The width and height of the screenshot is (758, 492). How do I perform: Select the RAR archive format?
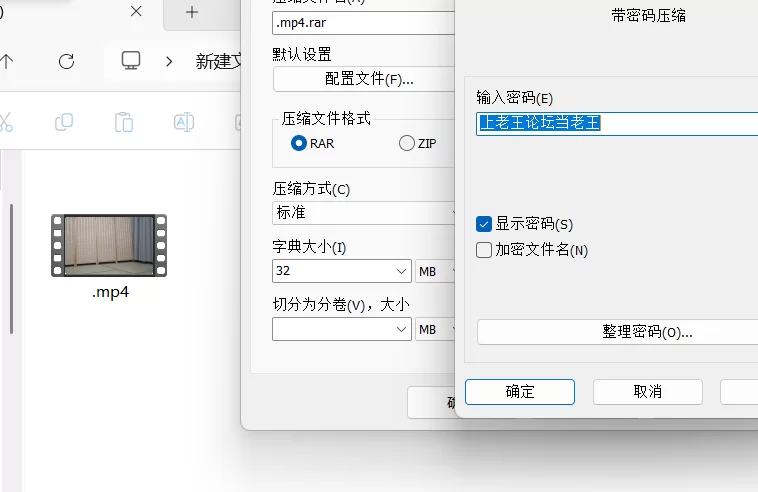(298, 143)
